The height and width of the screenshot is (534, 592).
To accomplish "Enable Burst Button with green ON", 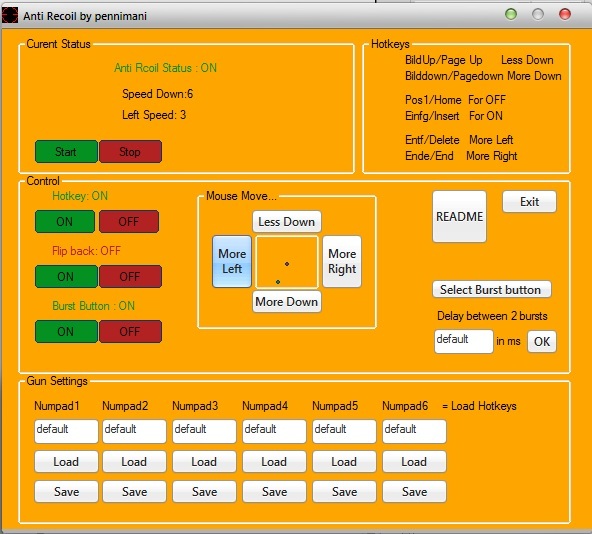I will pos(66,332).
